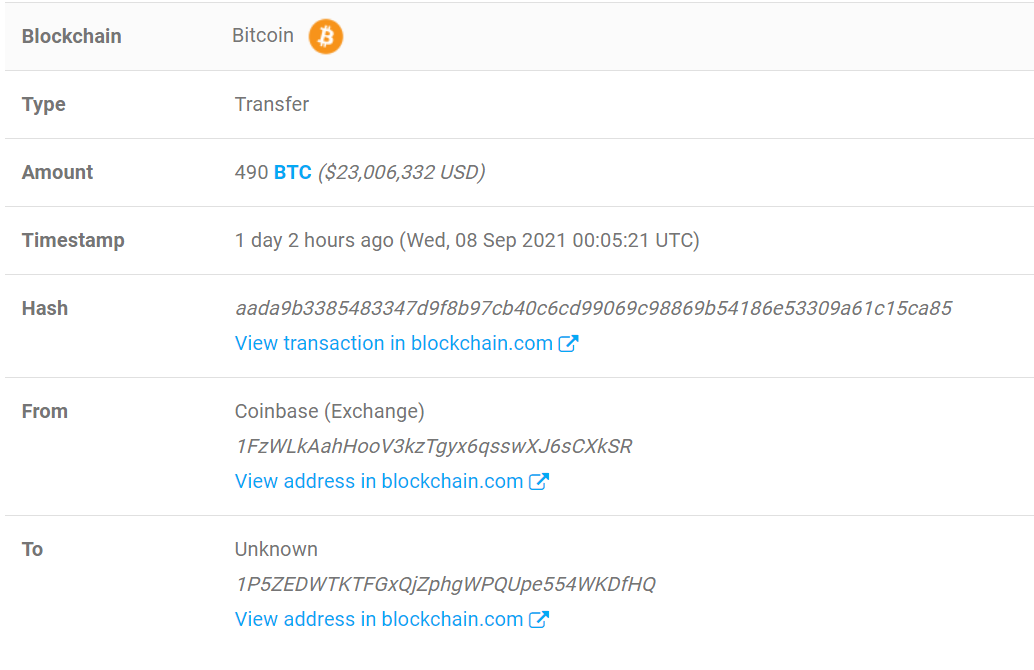The height and width of the screenshot is (670, 1034).
Task: Open View transaction in blockchain.com link
Action: tap(393, 344)
